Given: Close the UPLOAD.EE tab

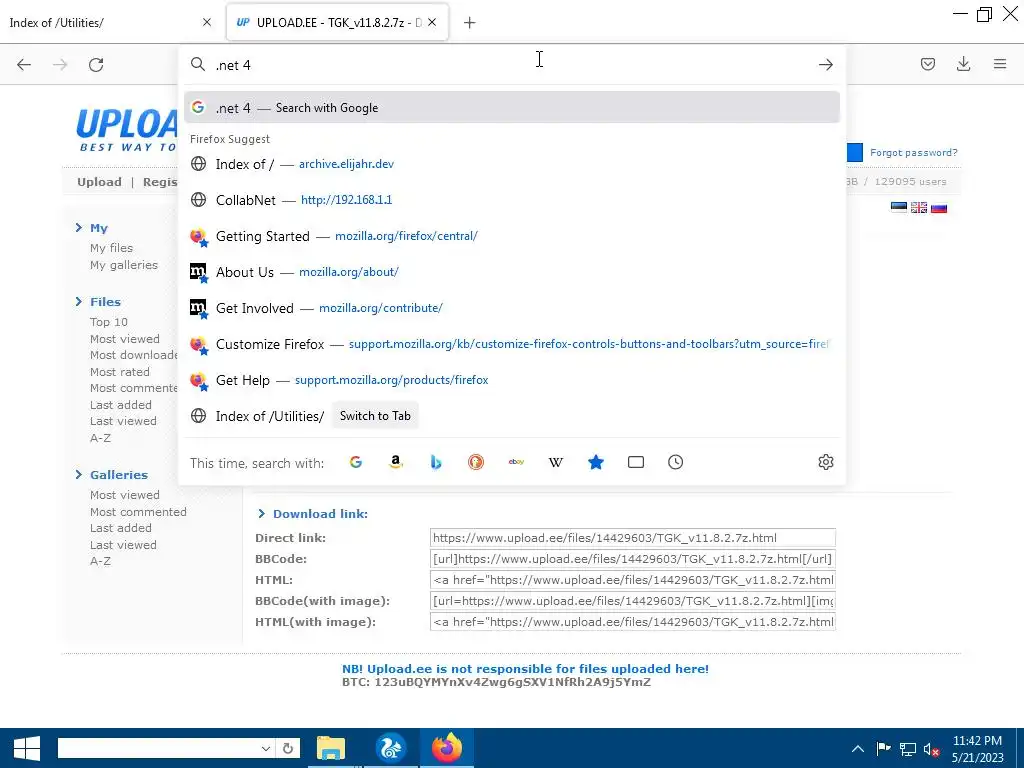Looking at the screenshot, I should tap(432, 22).
